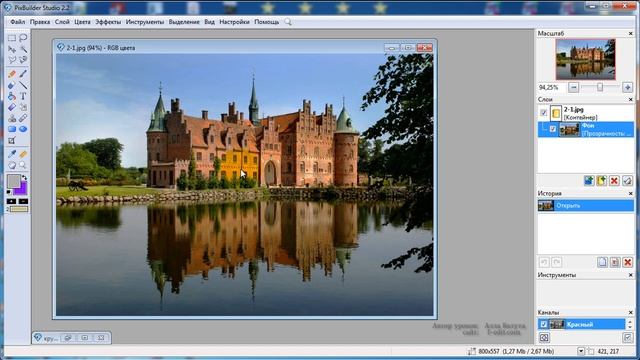Click the brush size preview box
The height and width of the screenshot is (360, 640).
[x=18, y=209]
